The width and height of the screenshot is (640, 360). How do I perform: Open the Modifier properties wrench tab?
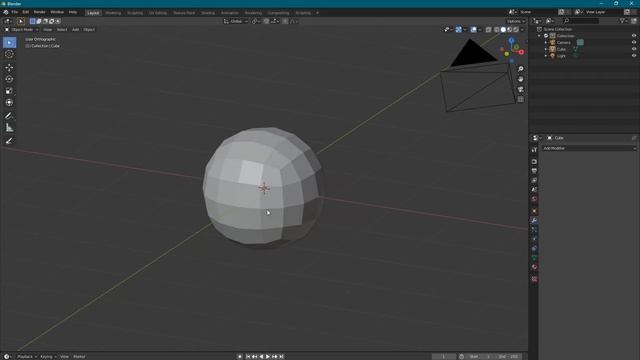(x=534, y=221)
